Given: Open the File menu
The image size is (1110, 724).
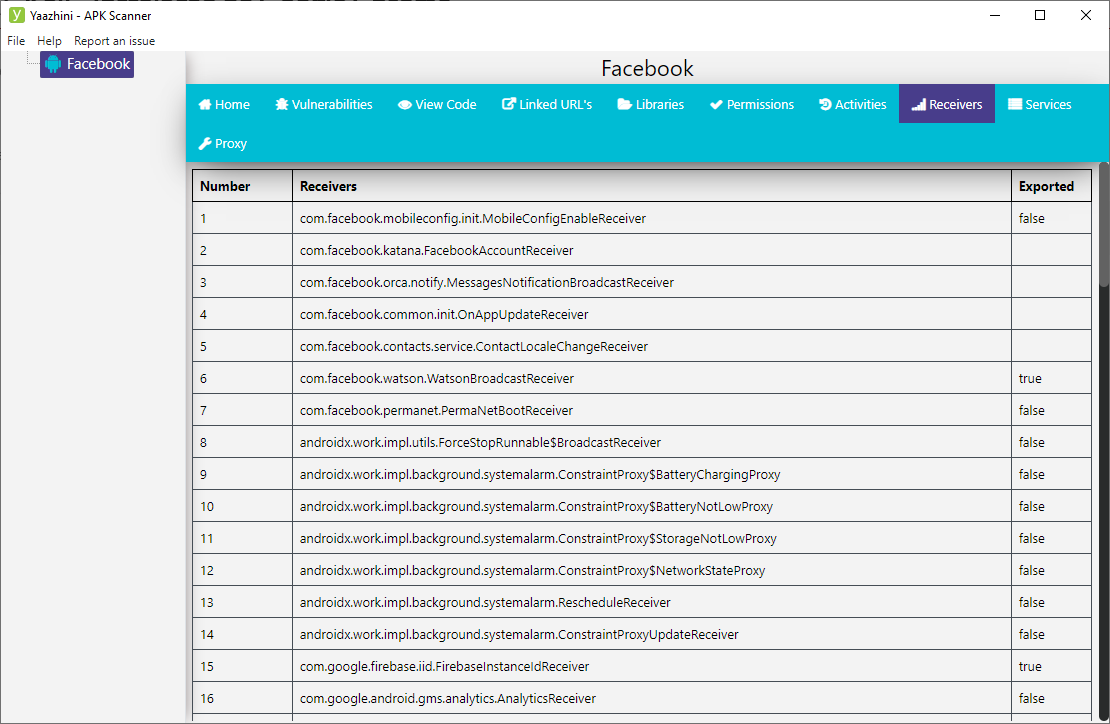Looking at the screenshot, I should (16, 41).
